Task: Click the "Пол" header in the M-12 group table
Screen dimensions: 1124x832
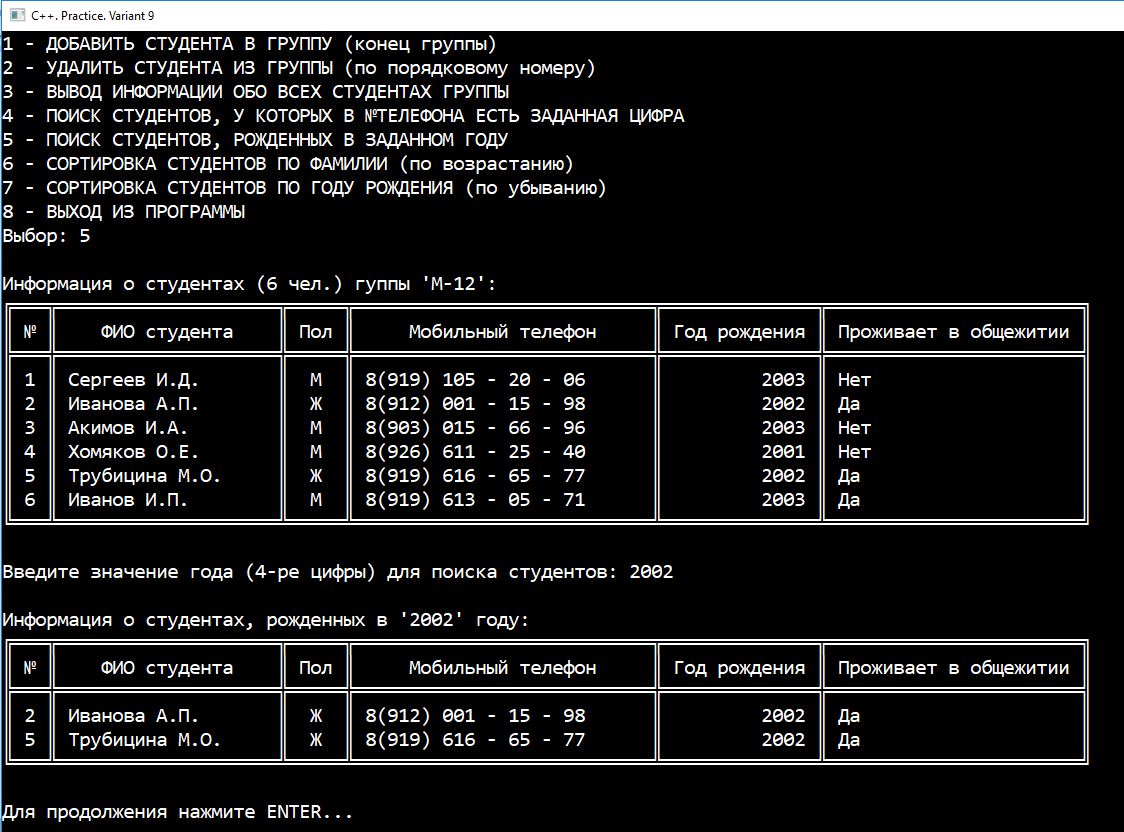Action: (x=315, y=332)
